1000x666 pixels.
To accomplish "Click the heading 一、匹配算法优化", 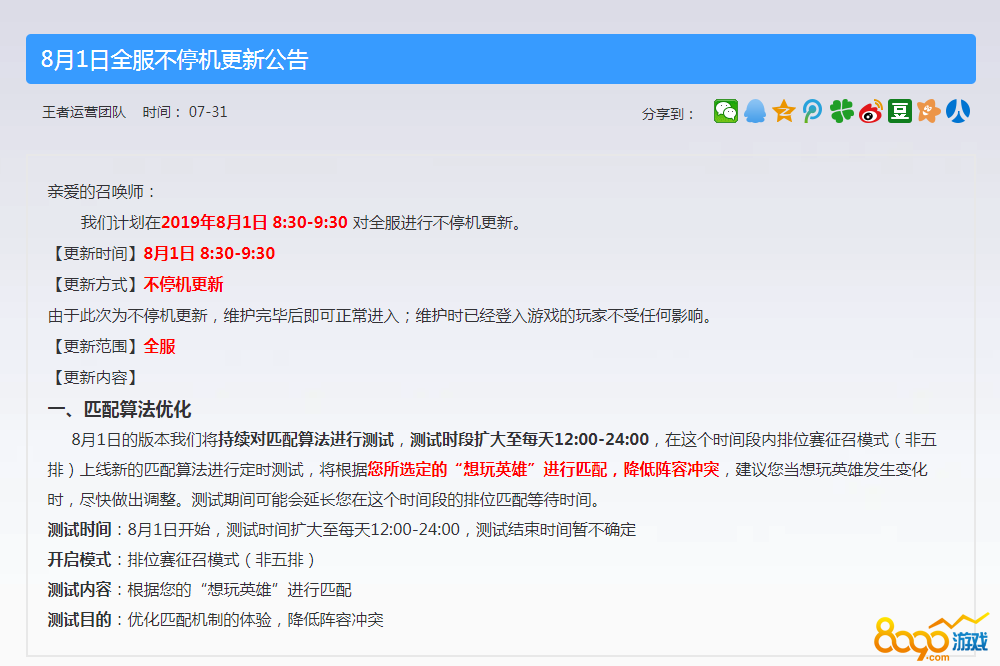I will [119, 409].
